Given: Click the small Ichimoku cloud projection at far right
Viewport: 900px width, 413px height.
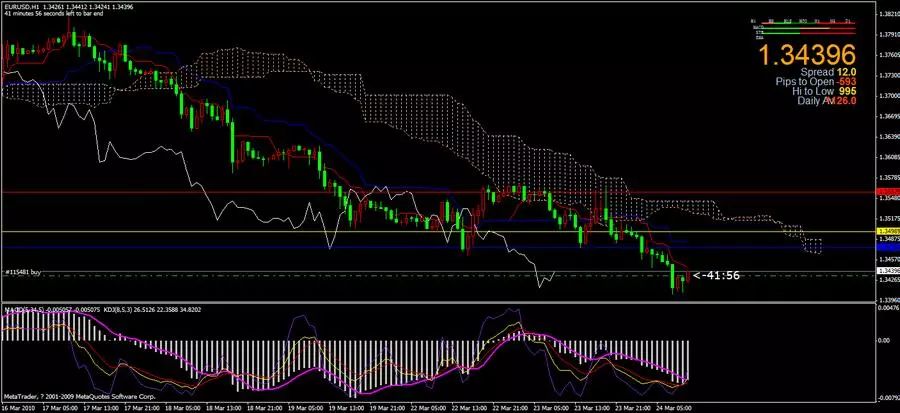Looking at the screenshot, I should pyautogui.click(x=812, y=246).
